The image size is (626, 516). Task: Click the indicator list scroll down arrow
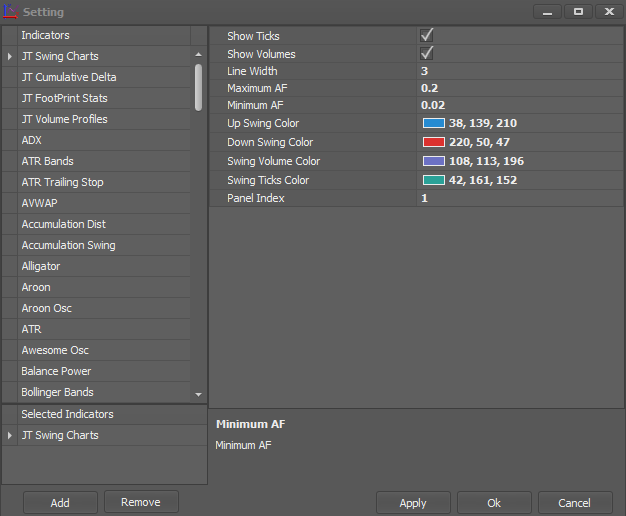pyautogui.click(x=198, y=395)
